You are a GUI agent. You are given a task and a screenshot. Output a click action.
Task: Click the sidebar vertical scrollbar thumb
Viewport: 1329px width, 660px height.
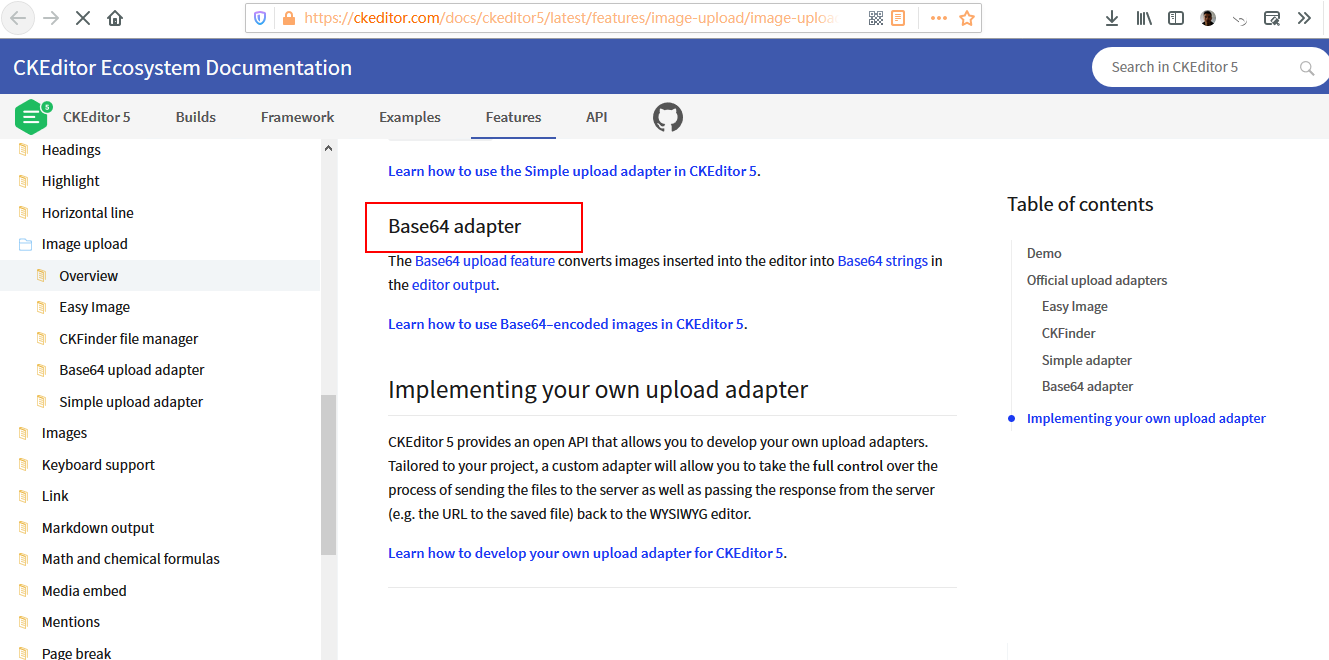pos(328,474)
